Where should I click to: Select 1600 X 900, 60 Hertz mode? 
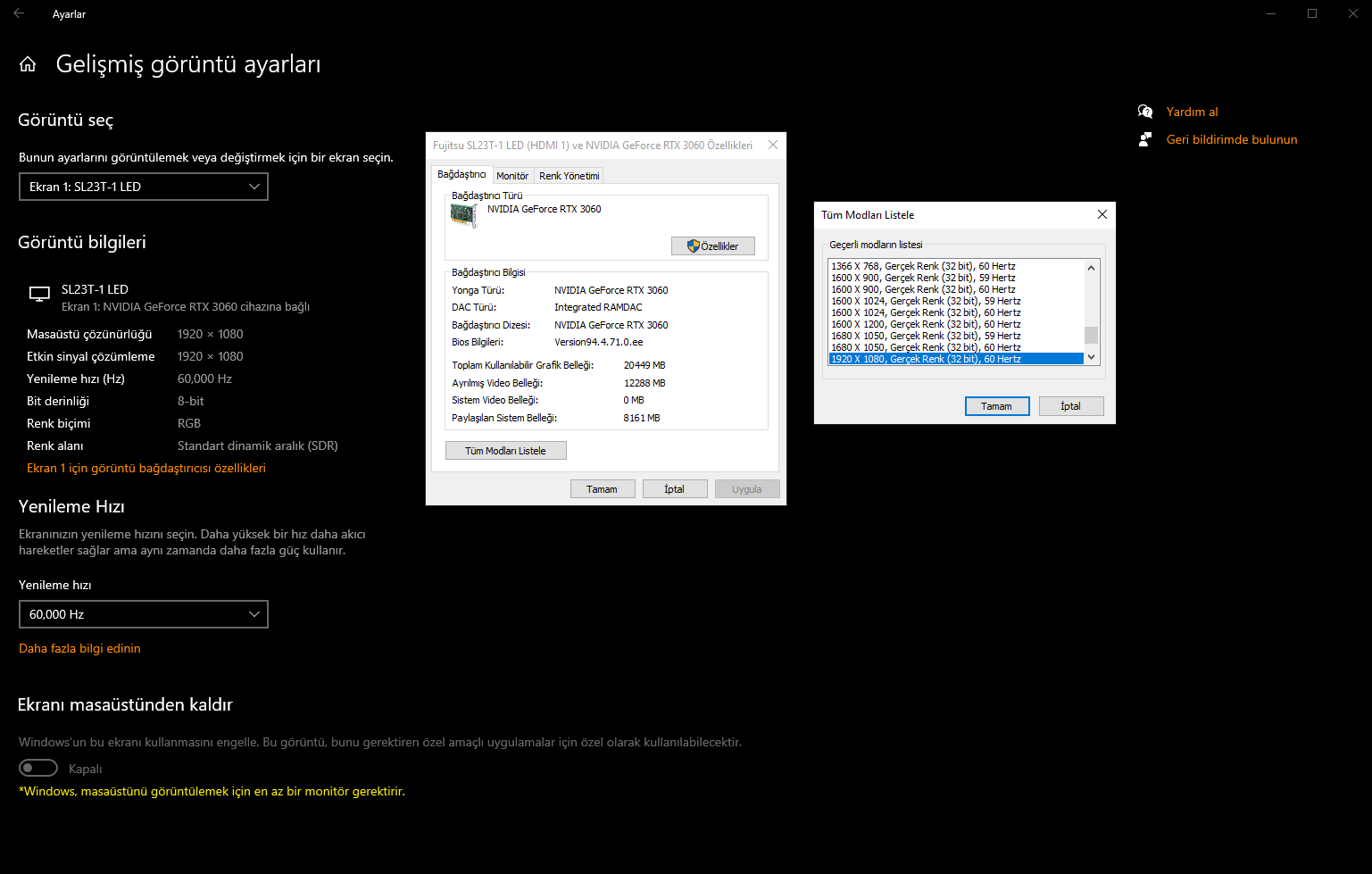pyautogui.click(x=956, y=289)
